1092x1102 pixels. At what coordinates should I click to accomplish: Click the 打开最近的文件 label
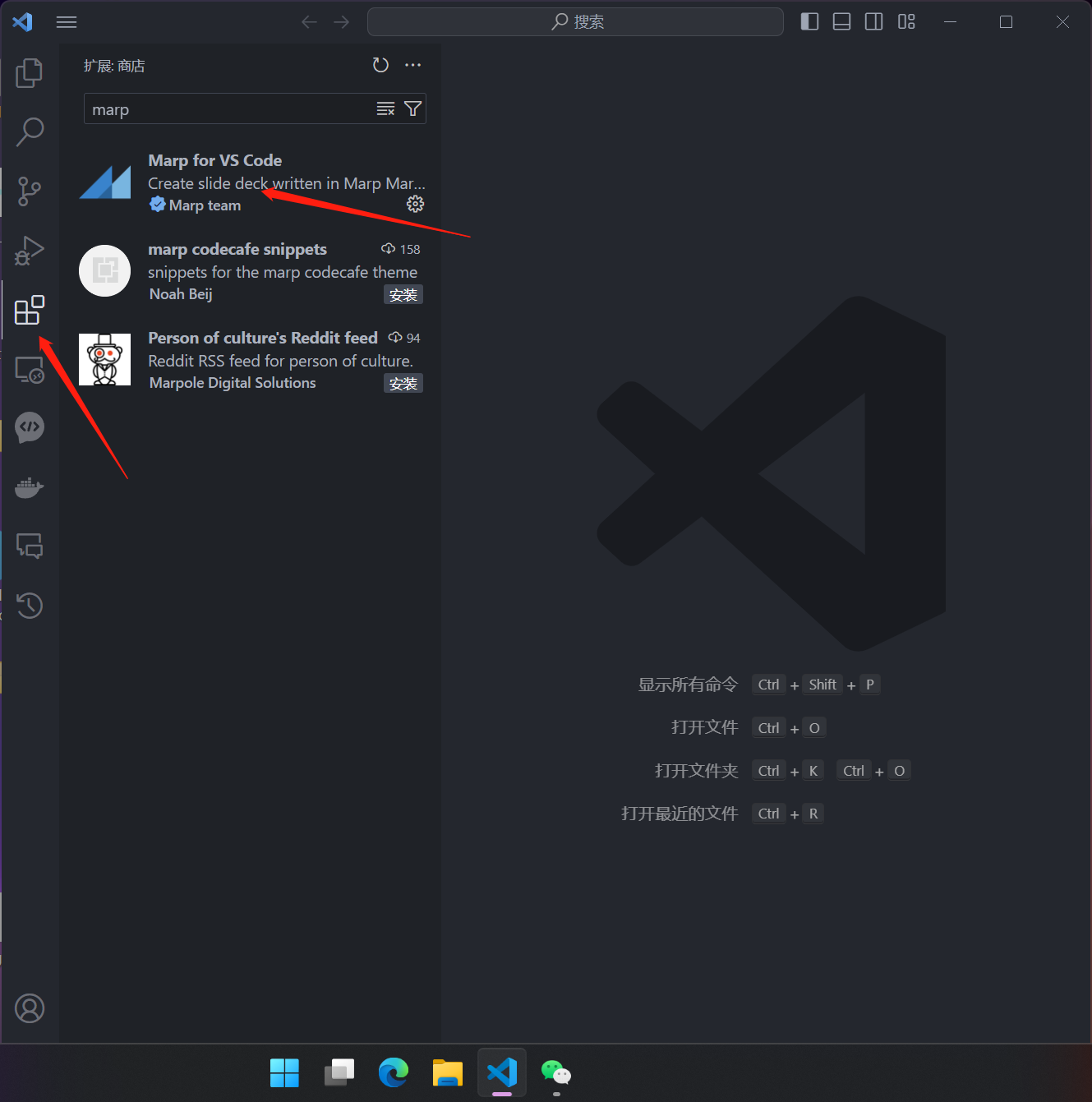click(x=680, y=814)
